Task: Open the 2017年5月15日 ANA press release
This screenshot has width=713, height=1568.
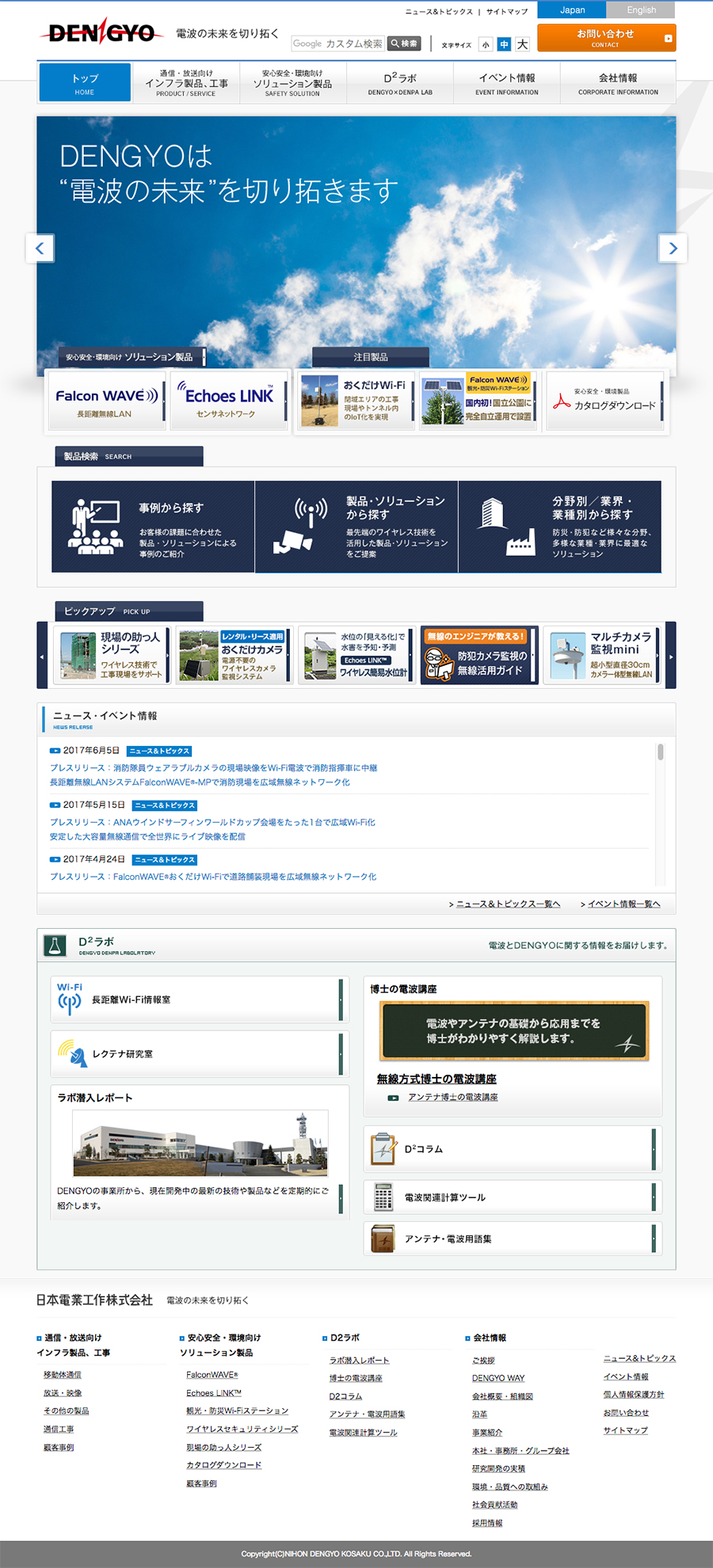Action: click(x=212, y=829)
